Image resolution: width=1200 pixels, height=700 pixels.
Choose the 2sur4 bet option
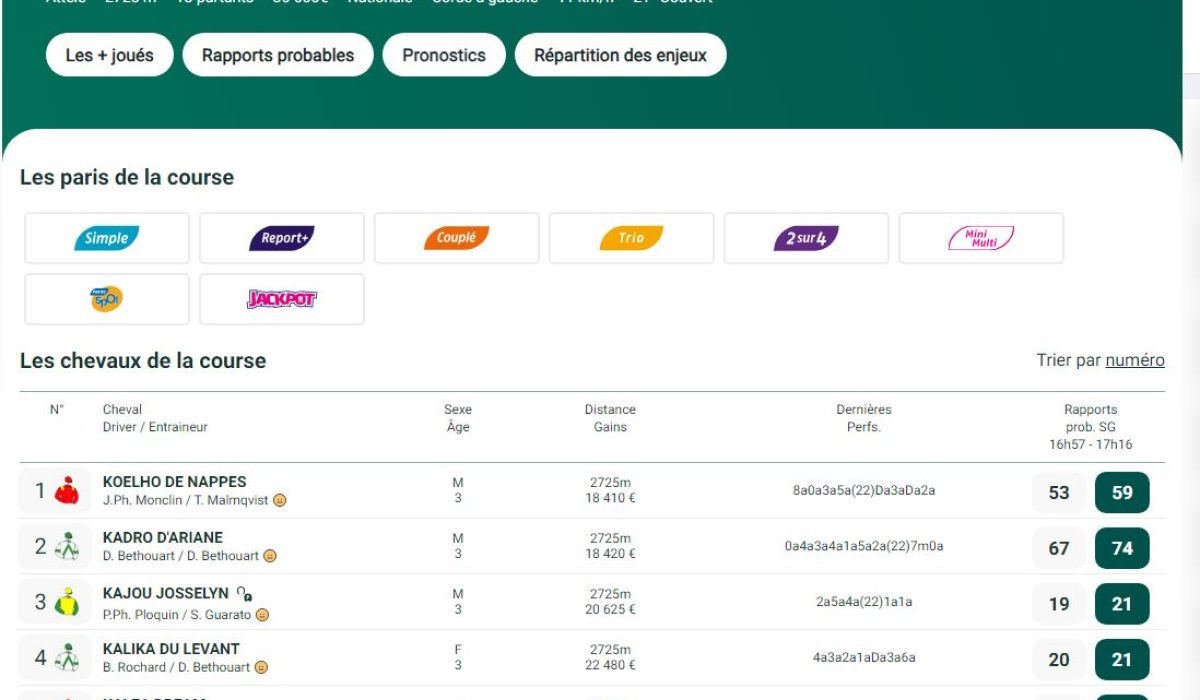click(x=806, y=238)
